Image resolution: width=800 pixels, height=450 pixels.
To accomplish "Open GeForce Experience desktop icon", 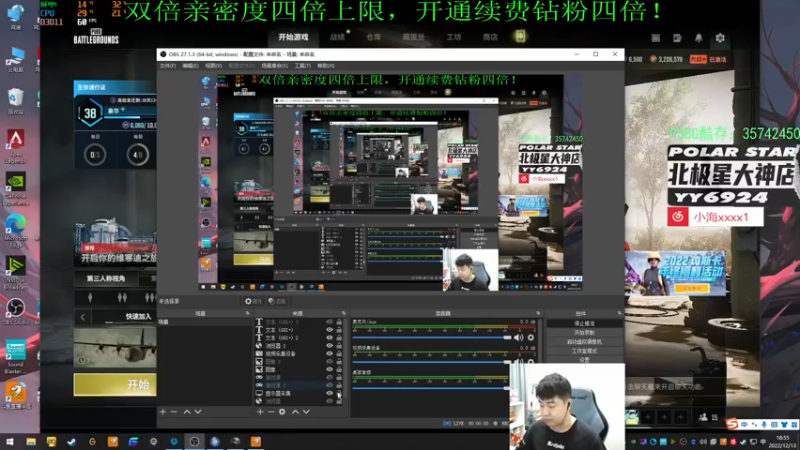I will 15,189.
